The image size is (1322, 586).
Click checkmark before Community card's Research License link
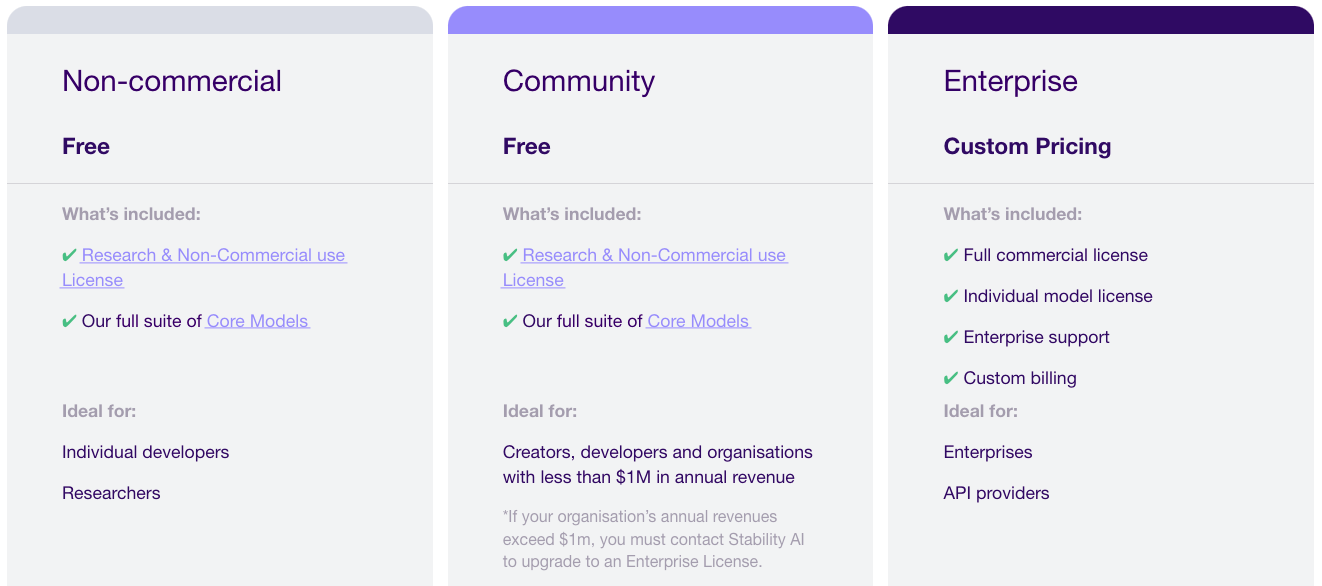[510, 256]
